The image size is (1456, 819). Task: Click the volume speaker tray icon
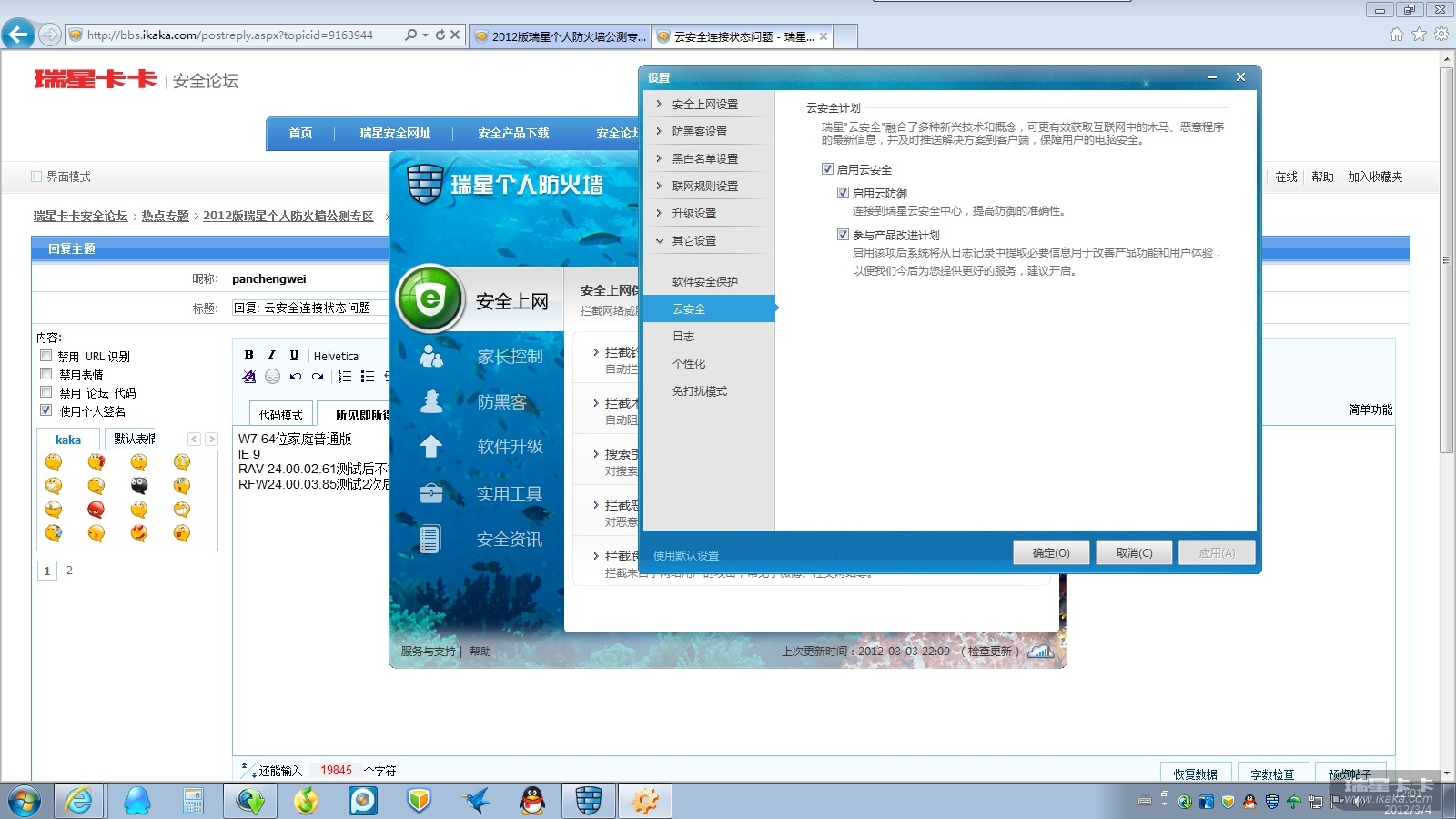point(1357,802)
